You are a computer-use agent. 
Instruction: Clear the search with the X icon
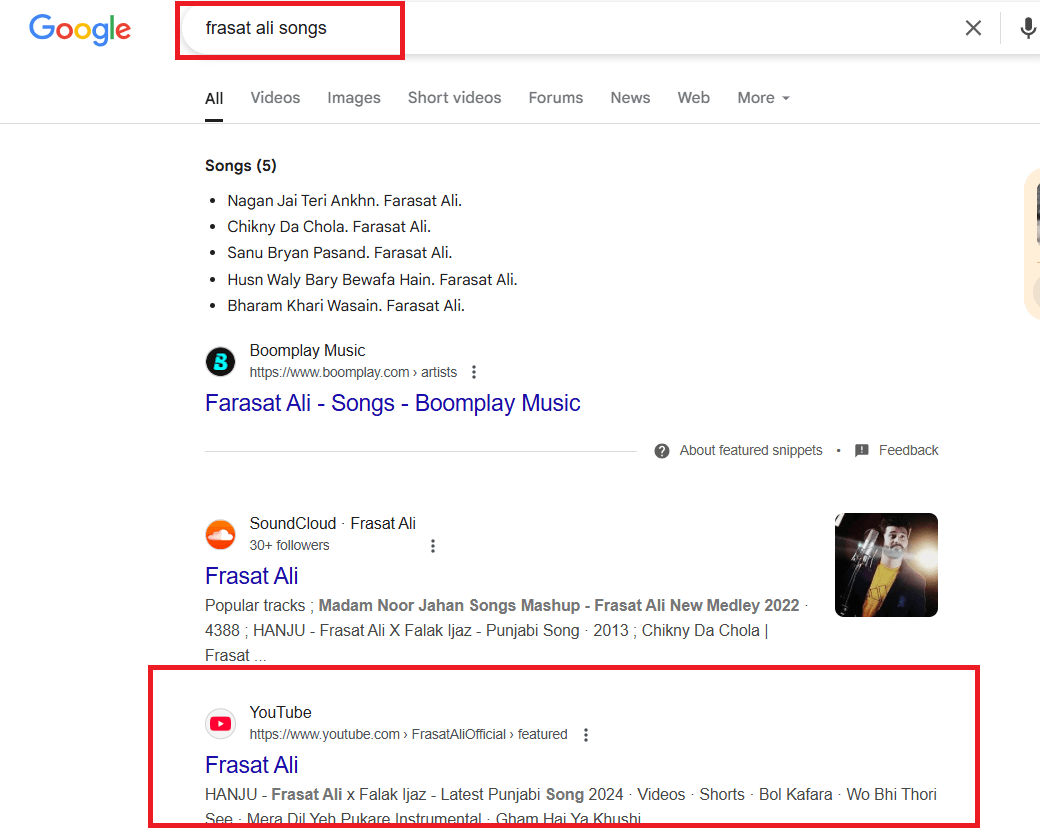(973, 28)
